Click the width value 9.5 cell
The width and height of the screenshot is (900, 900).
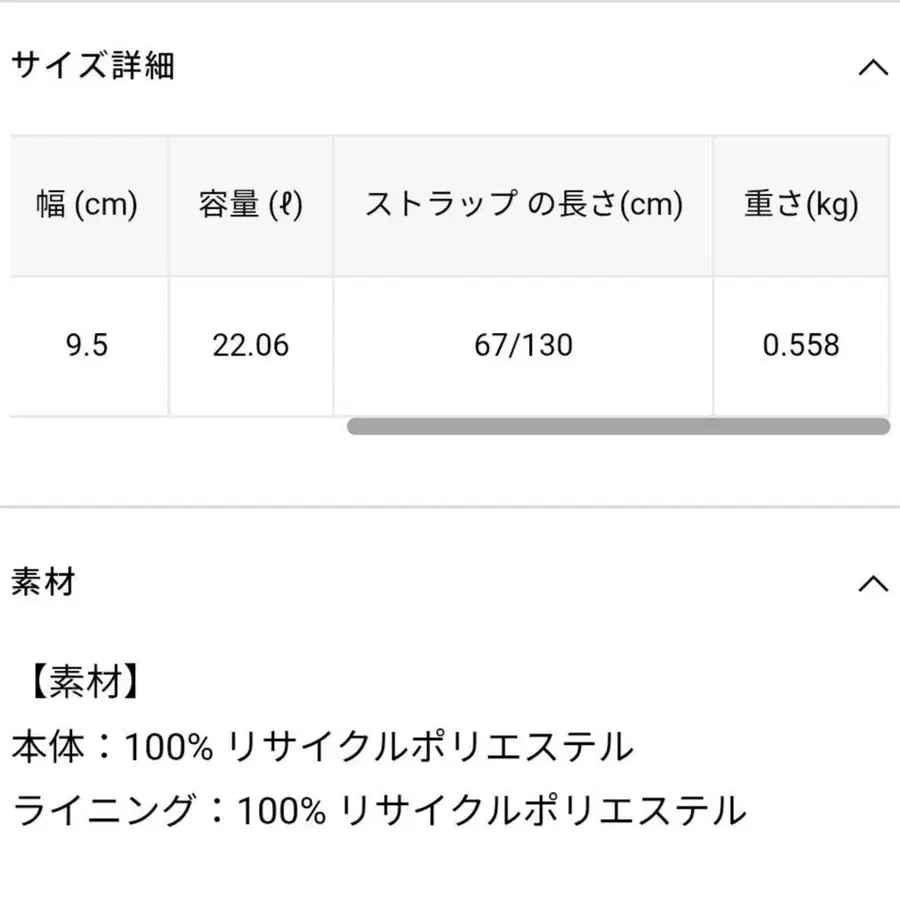click(x=85, y=346)
